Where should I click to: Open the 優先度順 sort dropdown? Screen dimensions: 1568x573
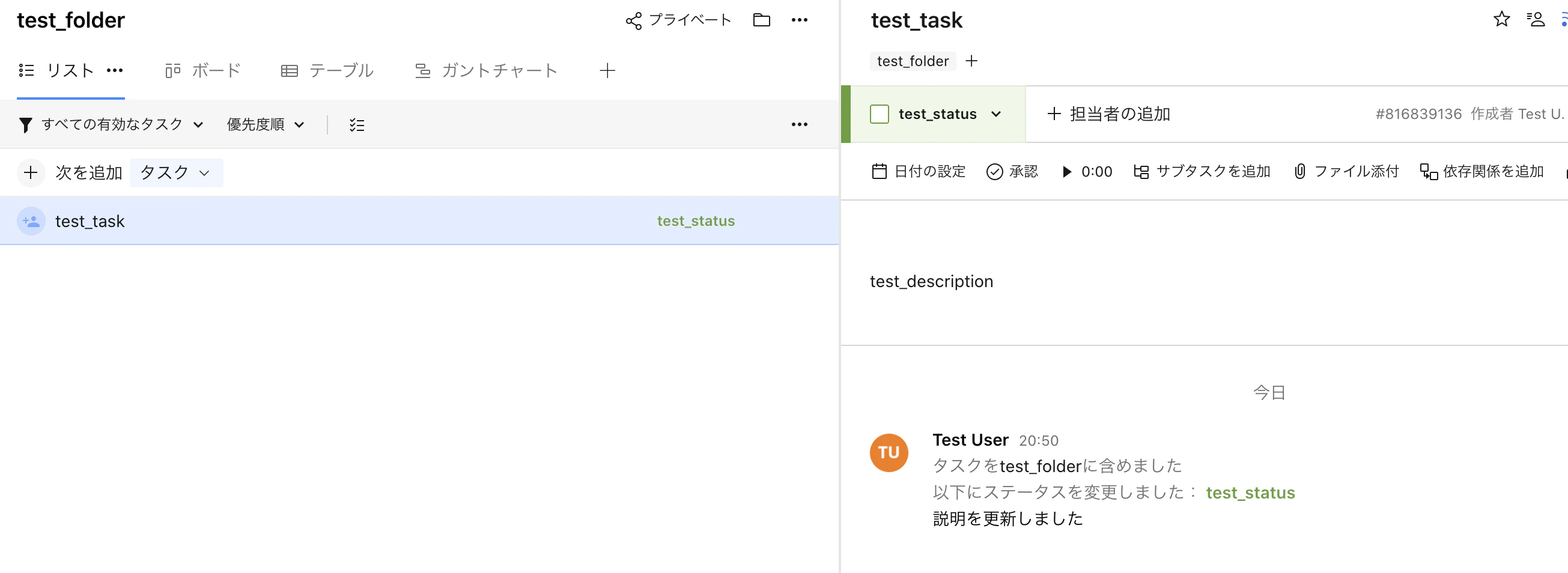266,125
